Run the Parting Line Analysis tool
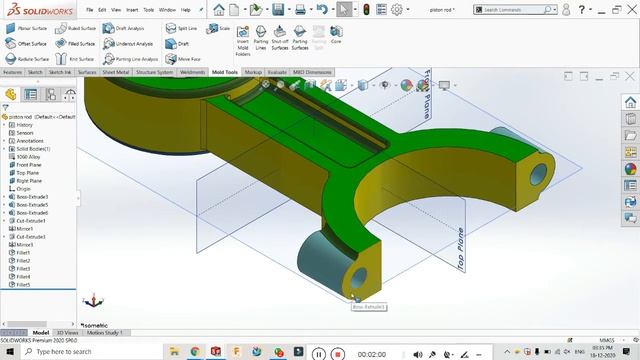Viewport: 640px width, 360px height. pyautogui.click(x=130, y=59)
